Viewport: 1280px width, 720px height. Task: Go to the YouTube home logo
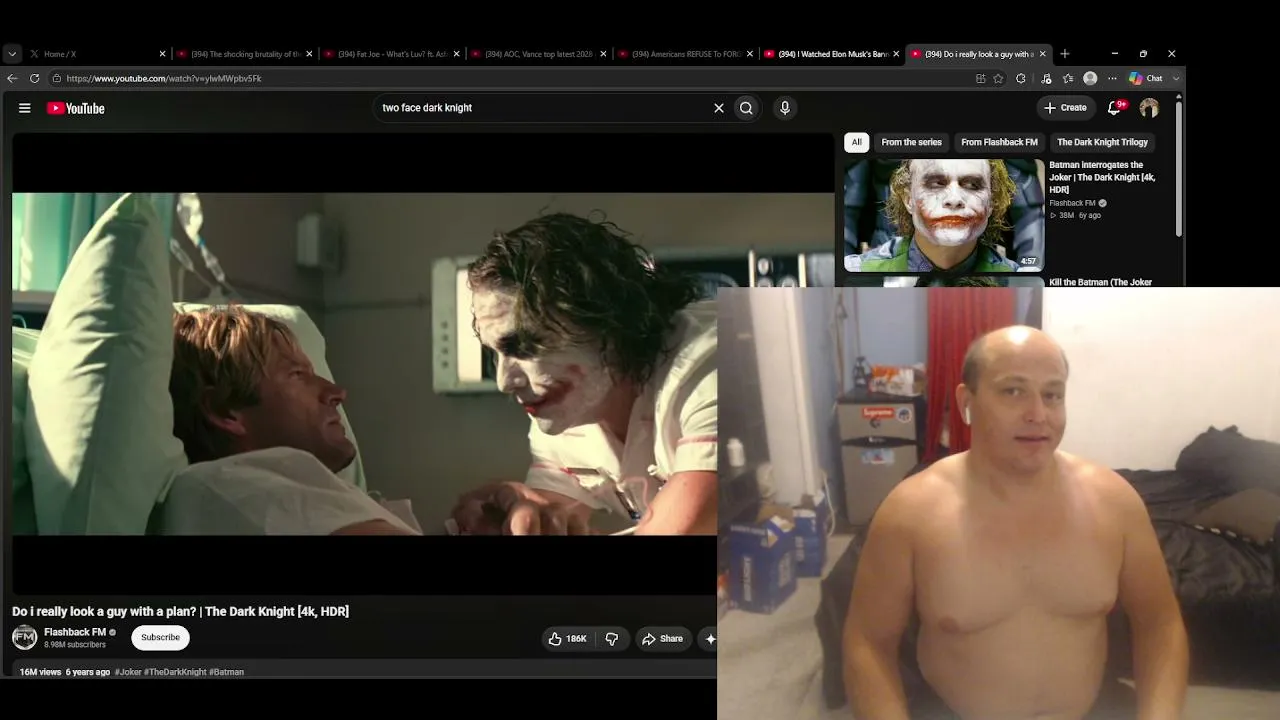(76, 108)
